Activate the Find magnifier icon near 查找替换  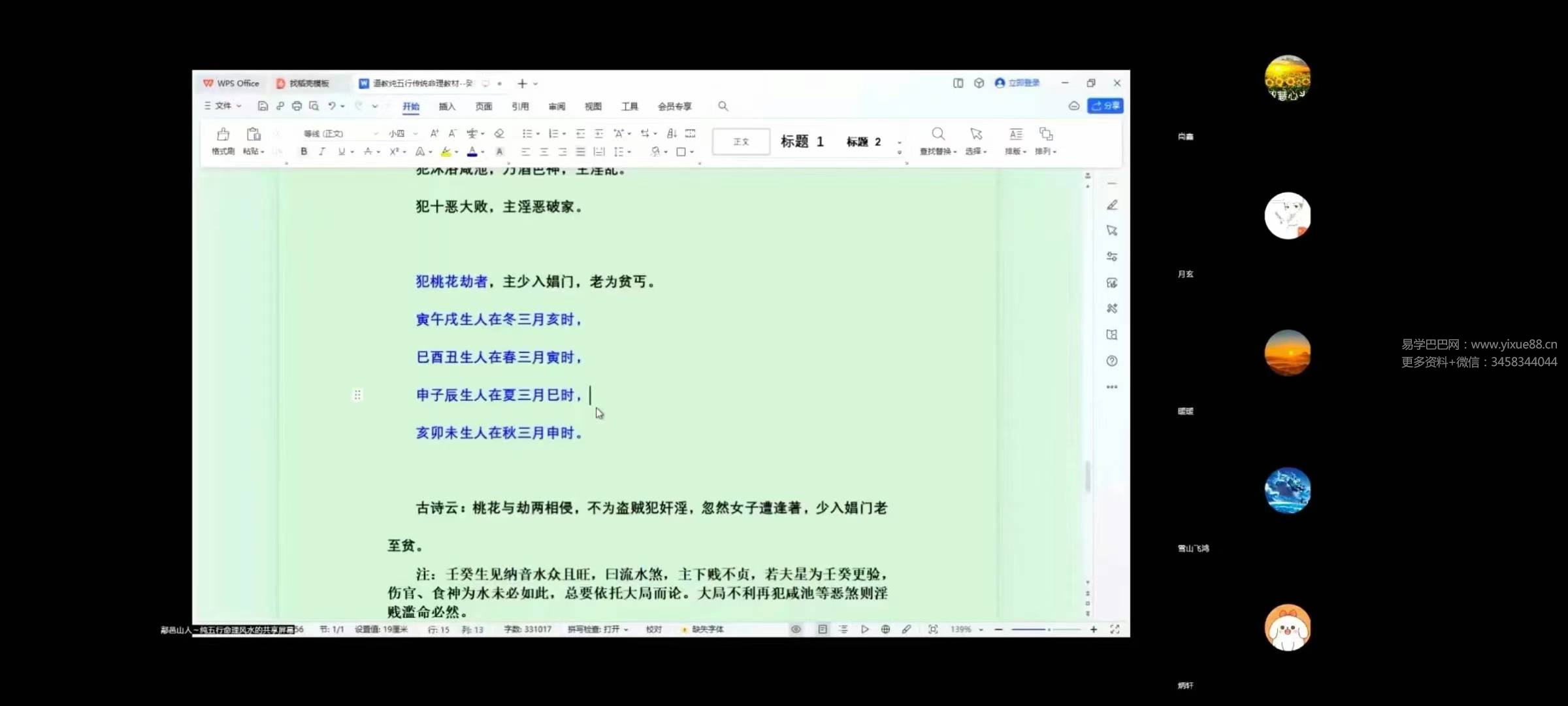[x=938, y=133]
